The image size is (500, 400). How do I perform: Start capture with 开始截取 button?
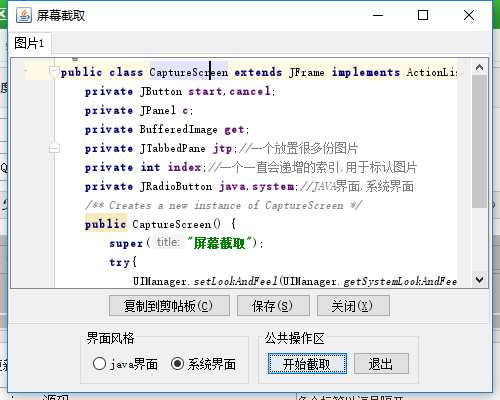307,364
